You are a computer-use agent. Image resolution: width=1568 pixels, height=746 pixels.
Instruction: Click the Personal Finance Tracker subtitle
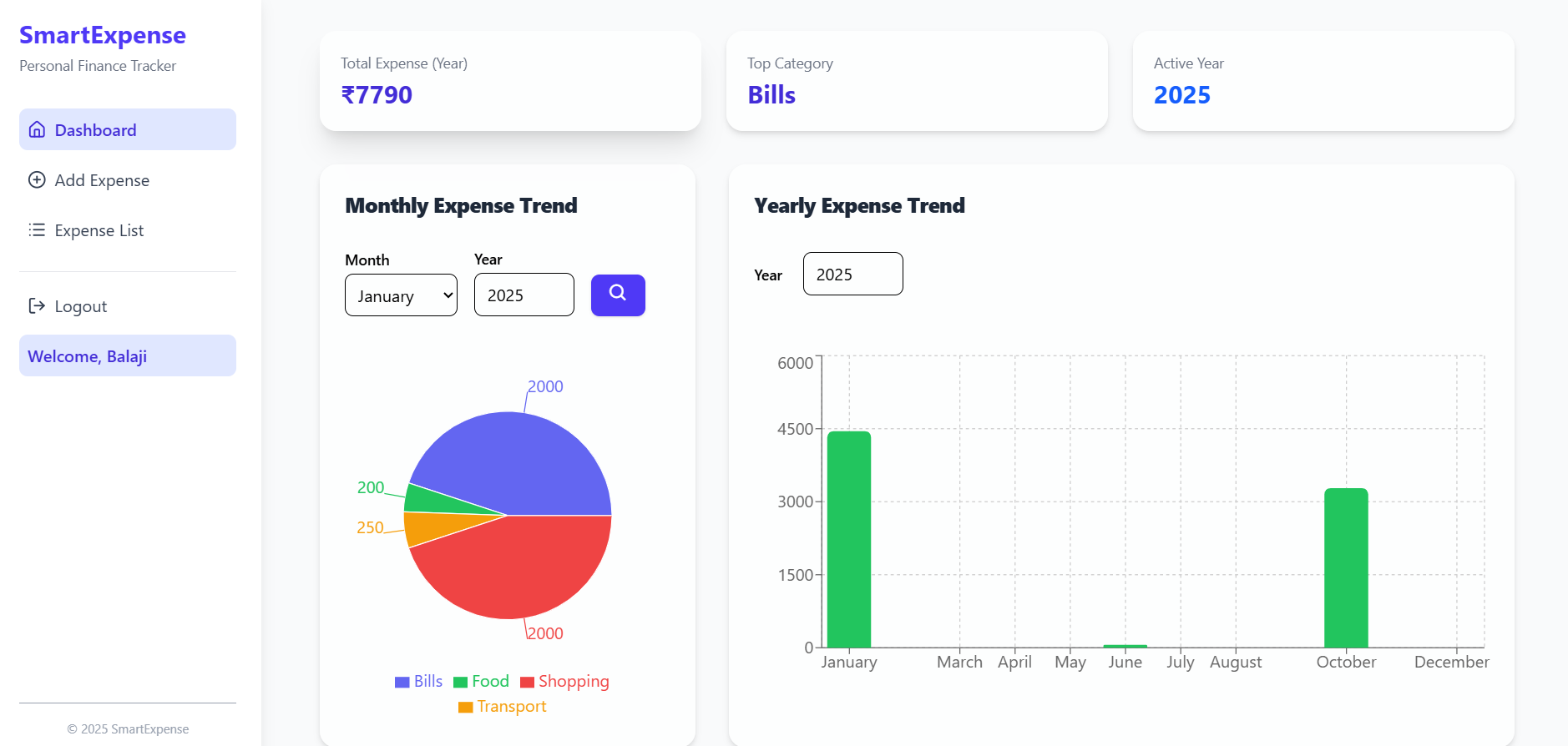point(98,66)
